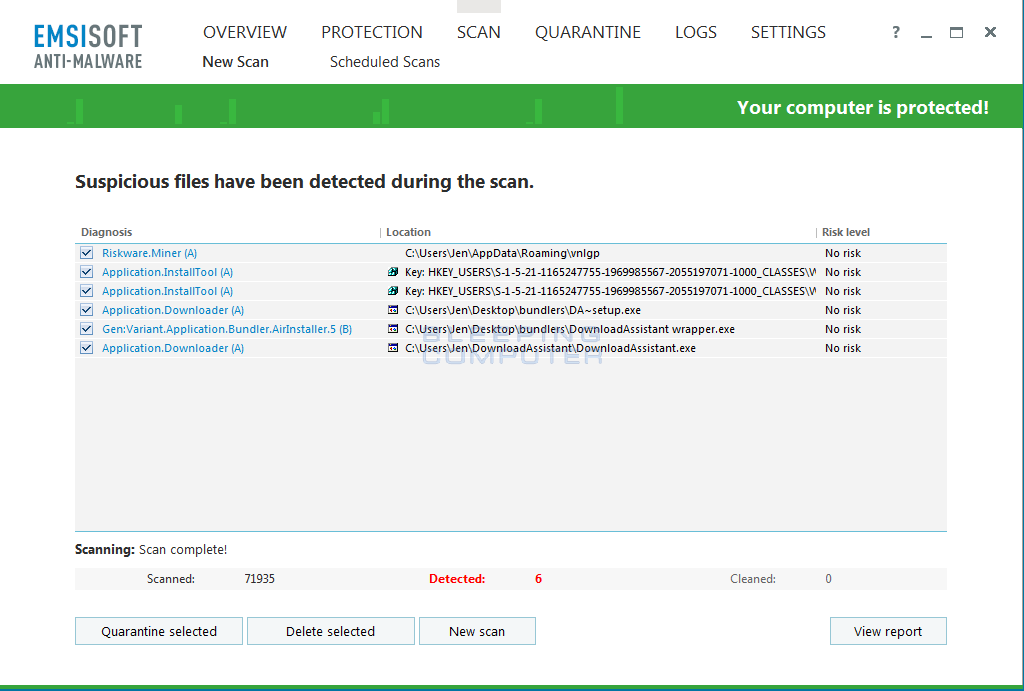Open the Settings tab
Image resolution: width=1024 pixels, height=691 pixels.
788,32
